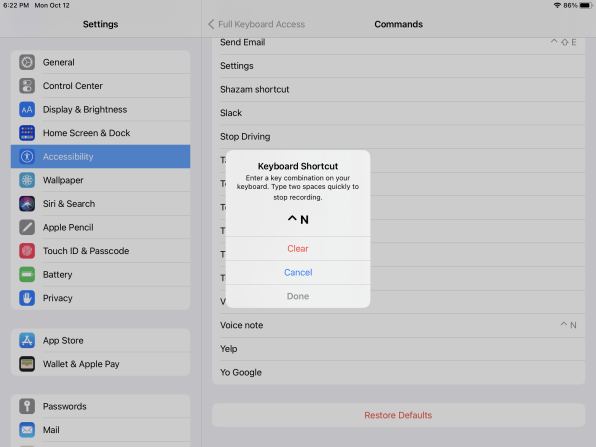The width and height of the screenshot is (596, 447).
Task: Tap the ⌃N shortcut on Voice note
Action: pos(568,325)
